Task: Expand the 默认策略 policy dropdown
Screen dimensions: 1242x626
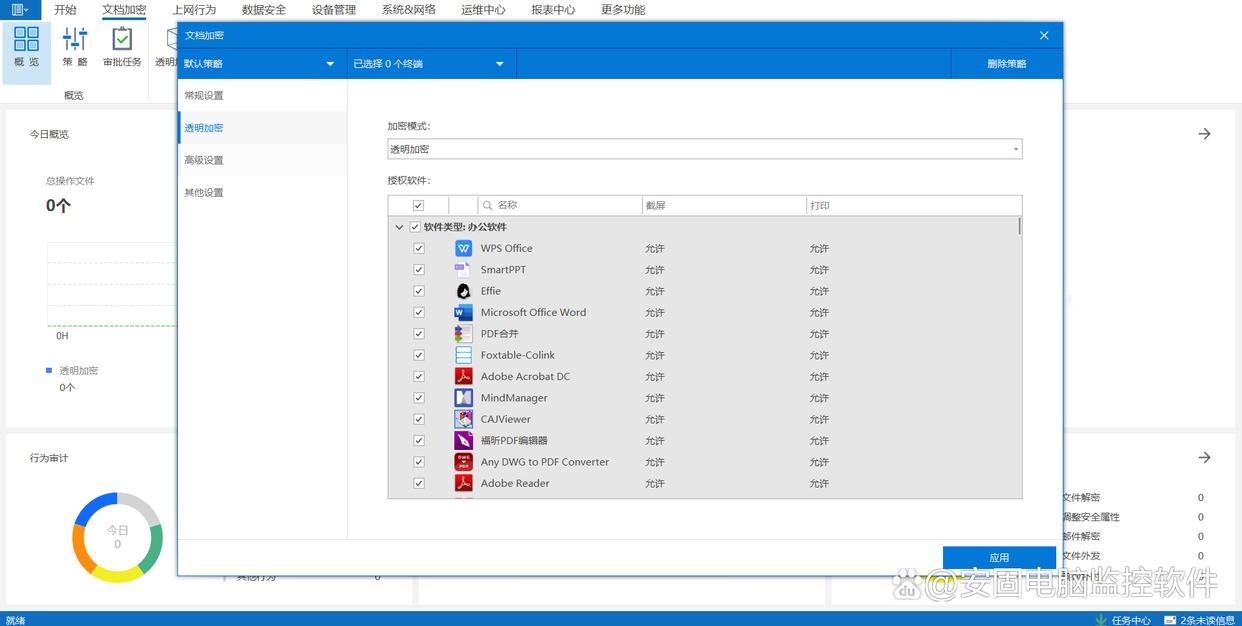Action: (260, 64)
